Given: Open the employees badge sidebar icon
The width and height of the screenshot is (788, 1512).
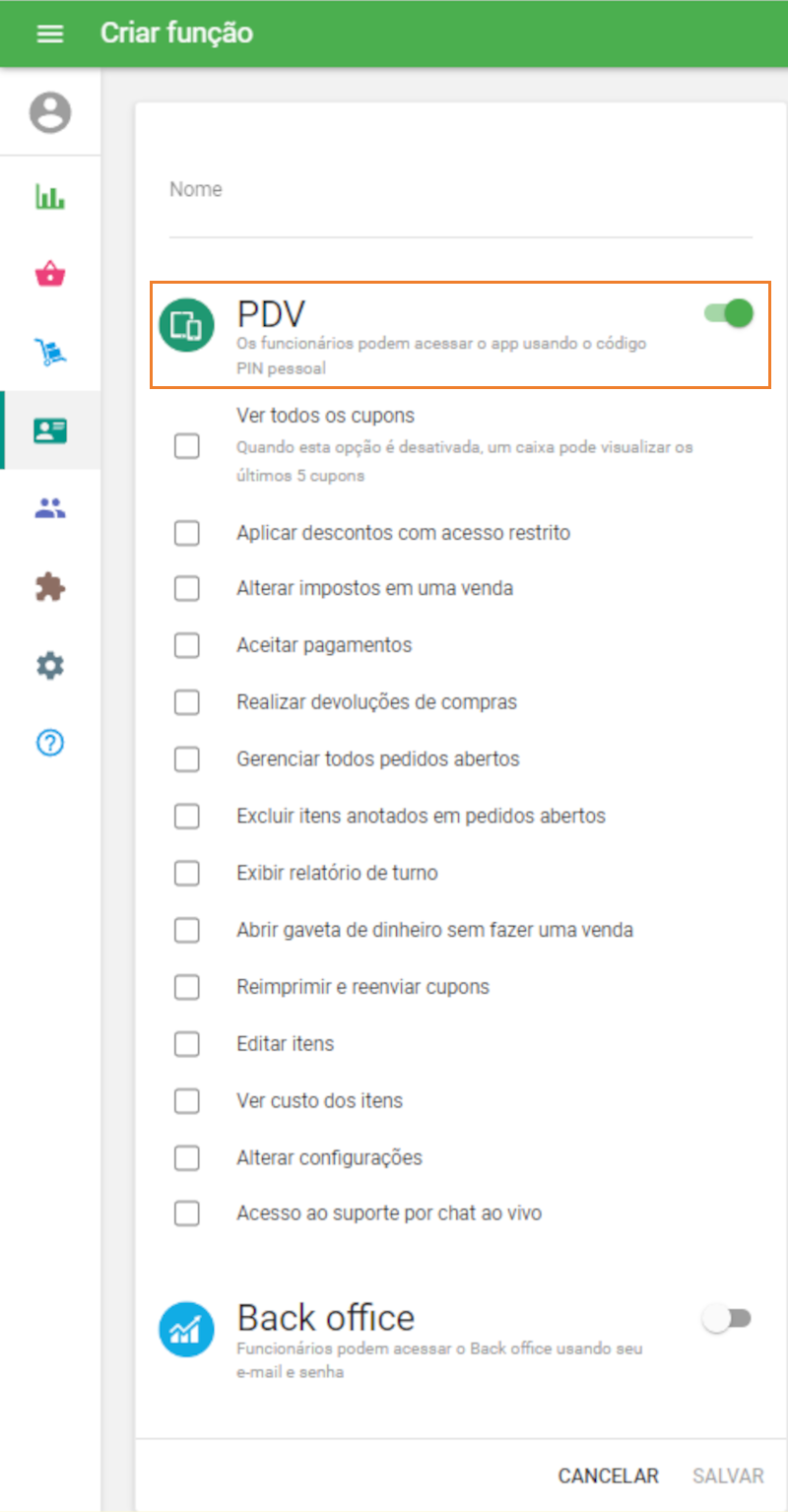Looking at the screenshot, I should point(50,429).
